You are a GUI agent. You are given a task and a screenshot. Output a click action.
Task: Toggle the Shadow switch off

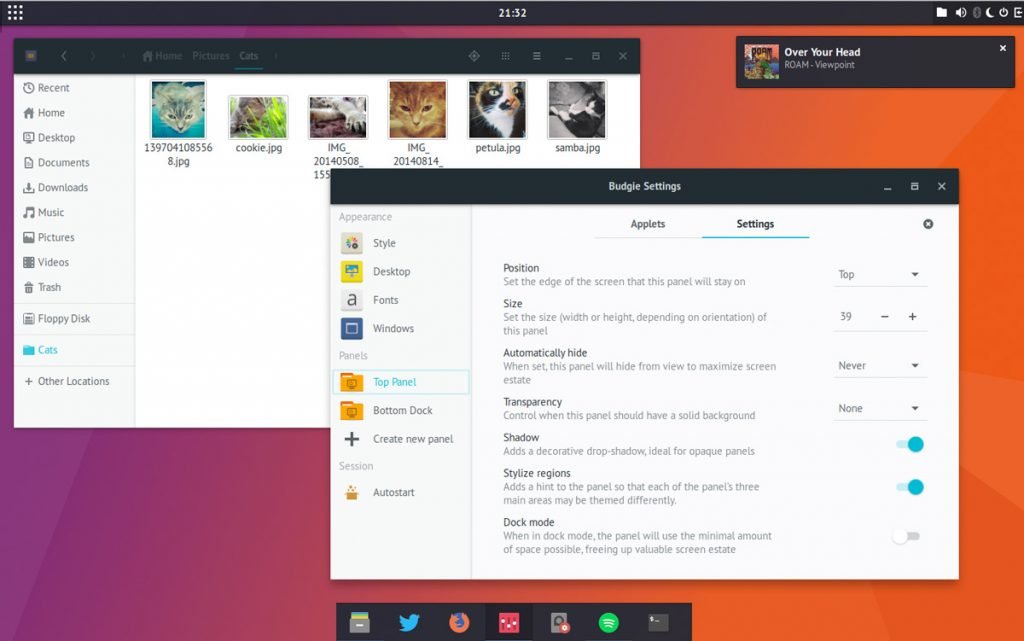tap(910, 445)
